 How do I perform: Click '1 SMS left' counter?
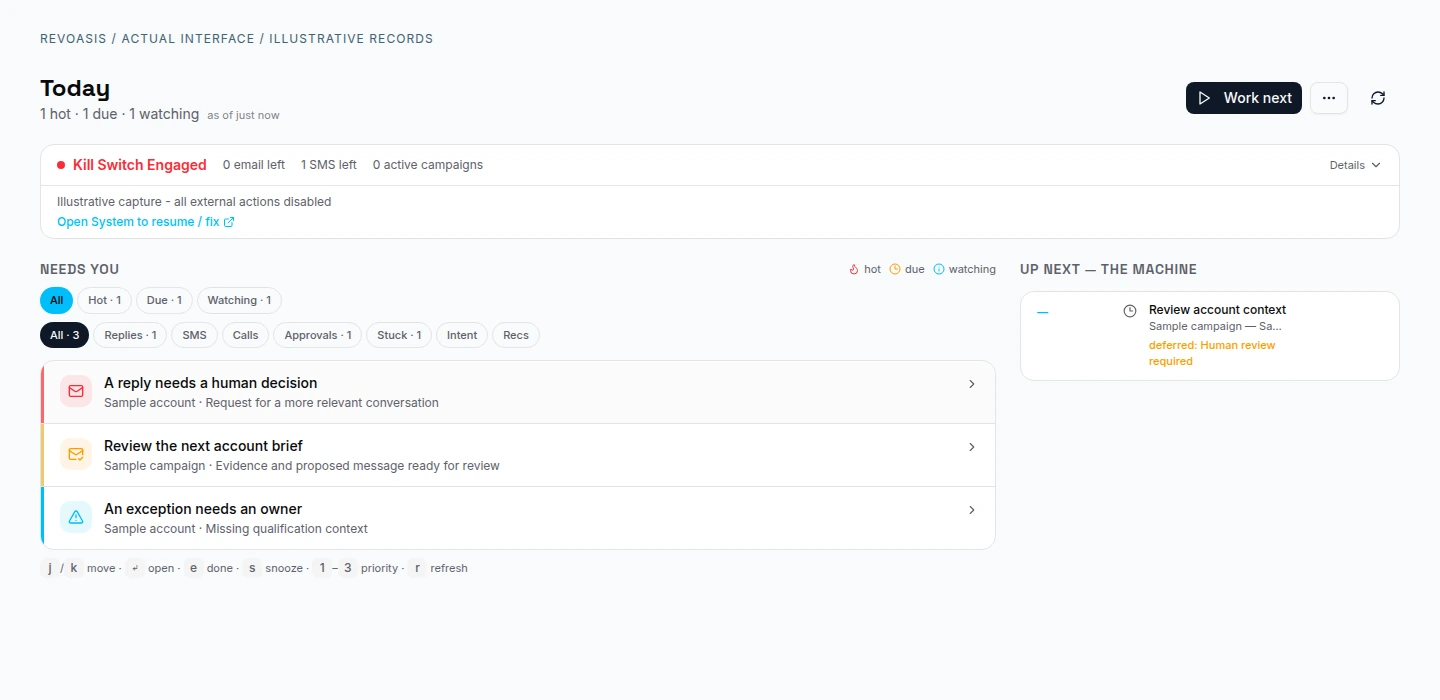click(x=329, y=165)
